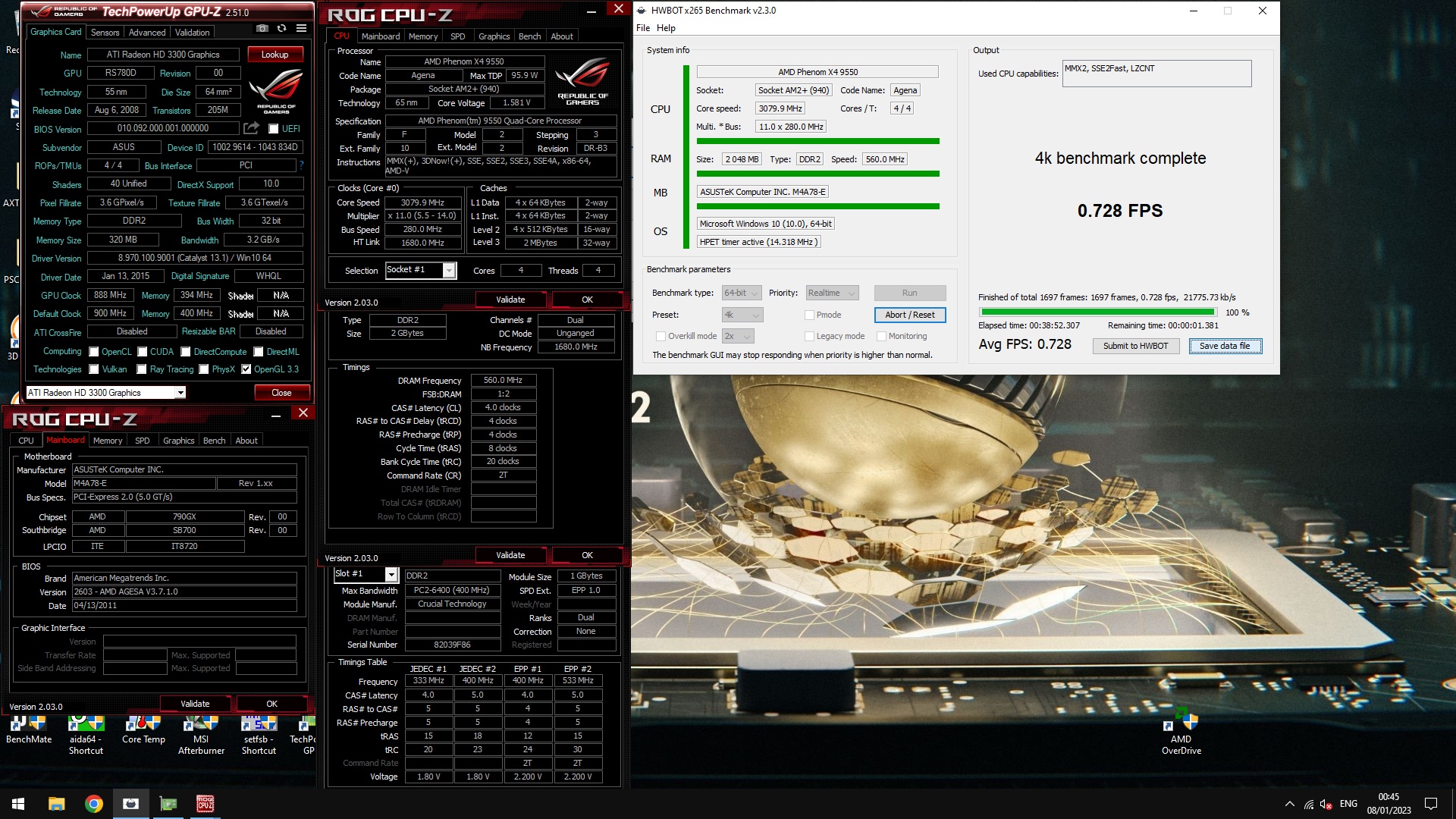Open Preset 4k dropdown

coord(741,315)
